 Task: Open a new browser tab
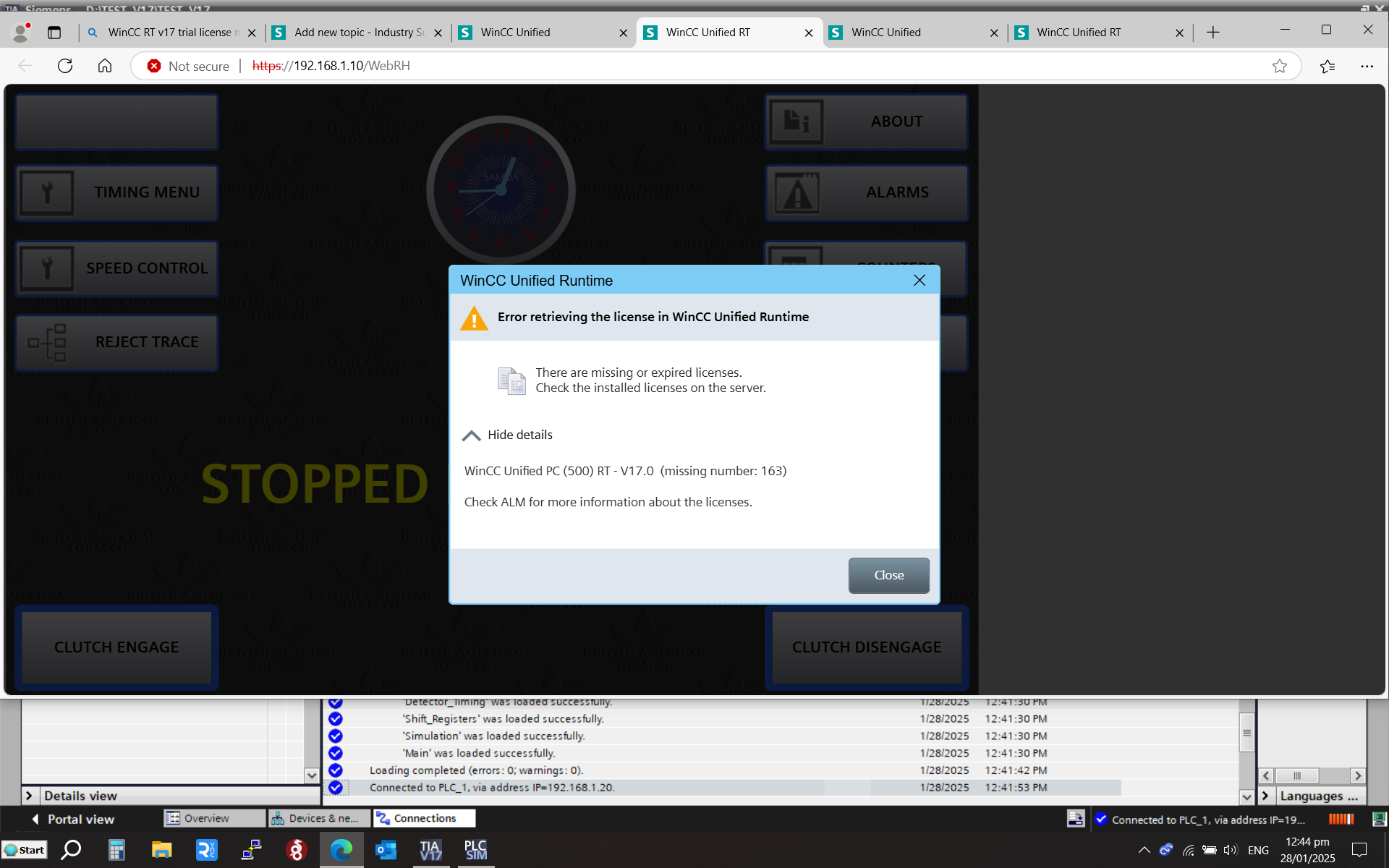(1213, 33)
